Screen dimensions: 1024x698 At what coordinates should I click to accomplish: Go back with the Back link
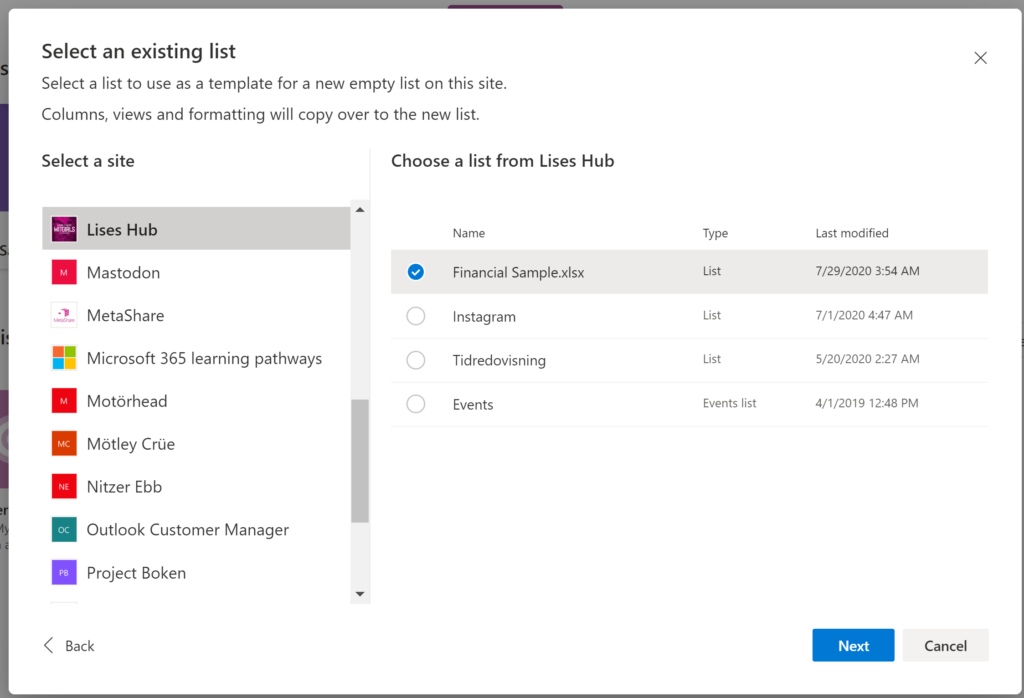click(x=69, y=645)
